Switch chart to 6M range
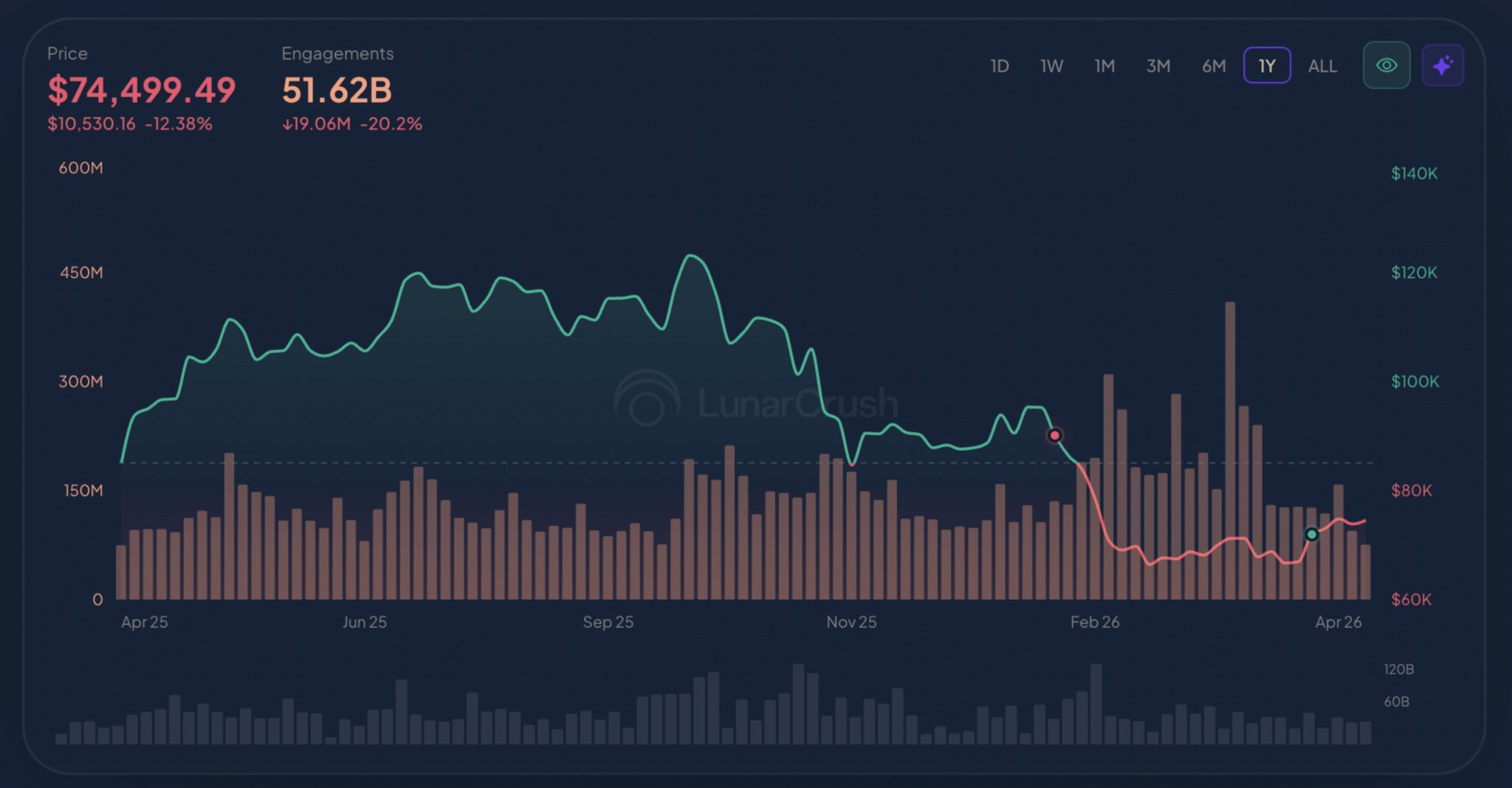This screenshot has width=1512, height=788. coord(1213,66)
